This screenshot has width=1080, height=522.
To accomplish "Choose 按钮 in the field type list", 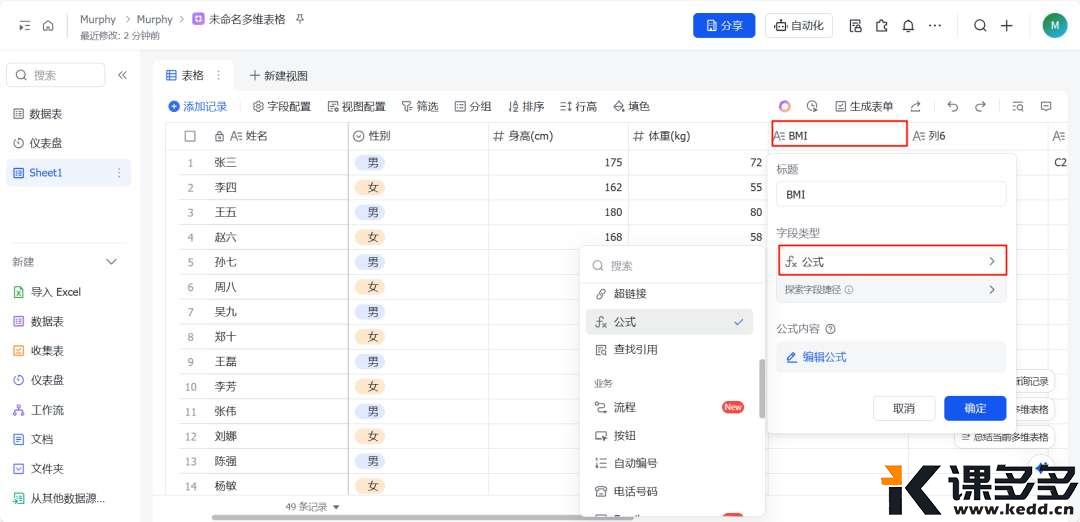I will (x=669, y=436).
